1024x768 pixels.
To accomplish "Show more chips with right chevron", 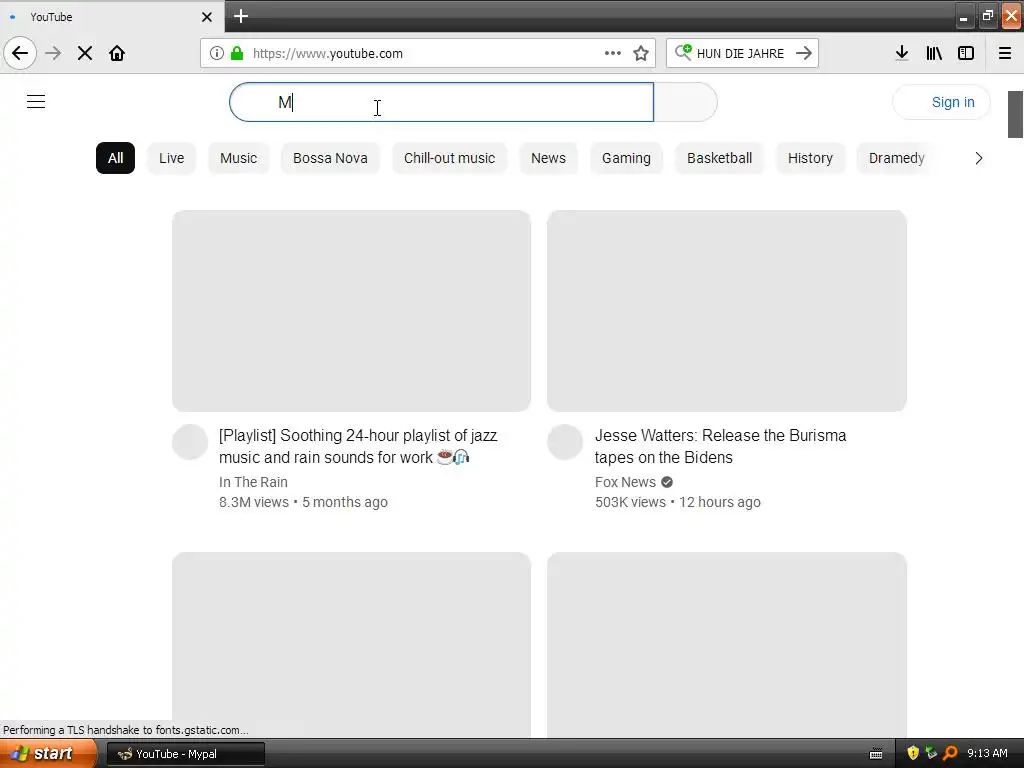I will pos(978,158).
